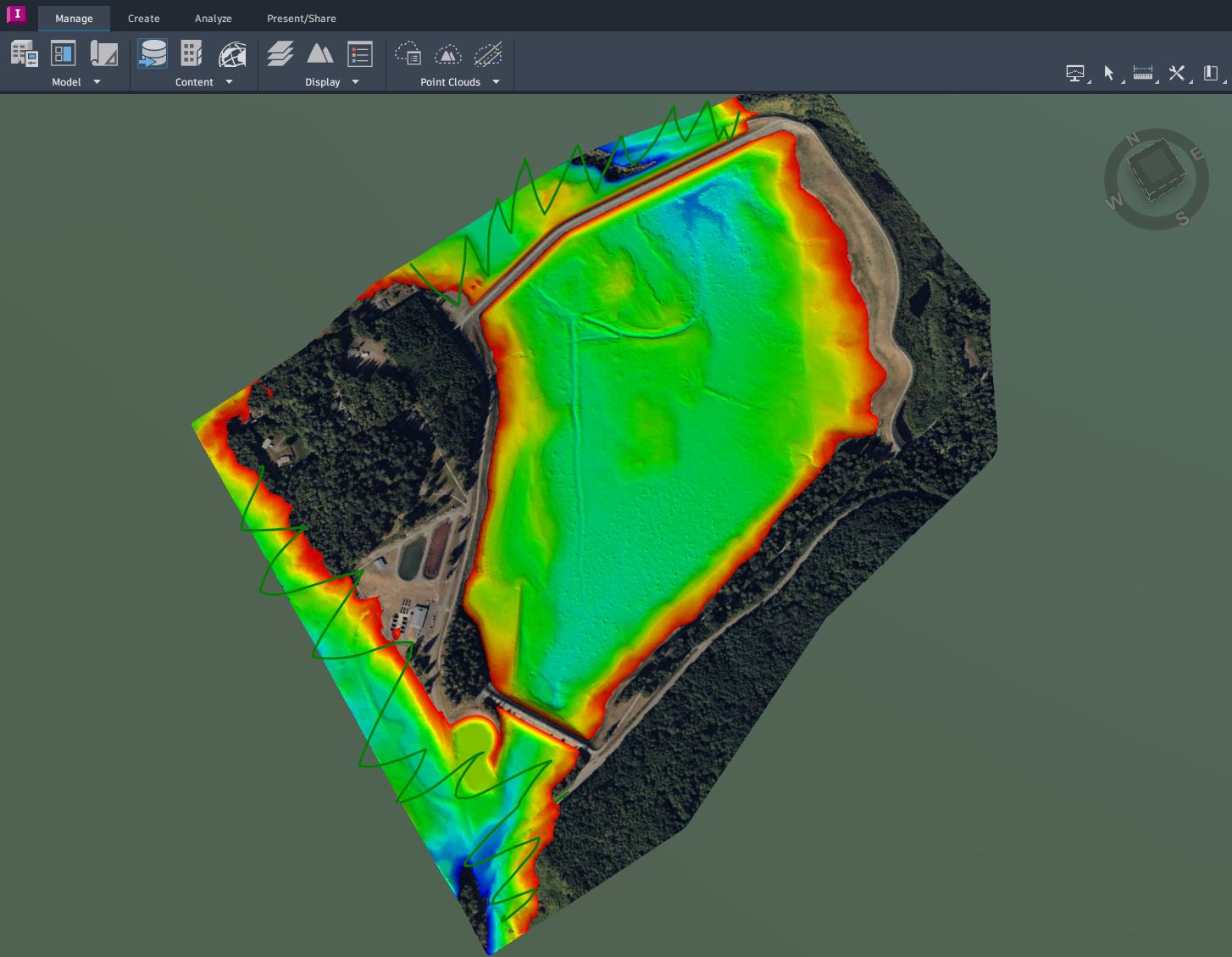Open the legend list icon in Display group
The width and height of the screenshot is (1232, 957).
(x=360, y=53)
